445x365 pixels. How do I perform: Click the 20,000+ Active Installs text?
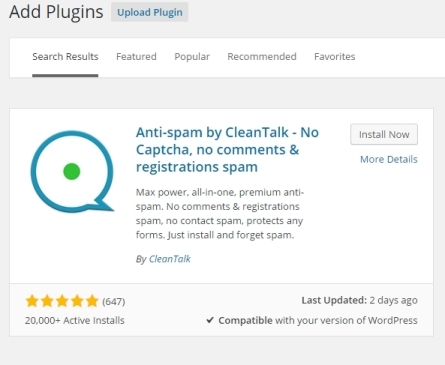75,320
